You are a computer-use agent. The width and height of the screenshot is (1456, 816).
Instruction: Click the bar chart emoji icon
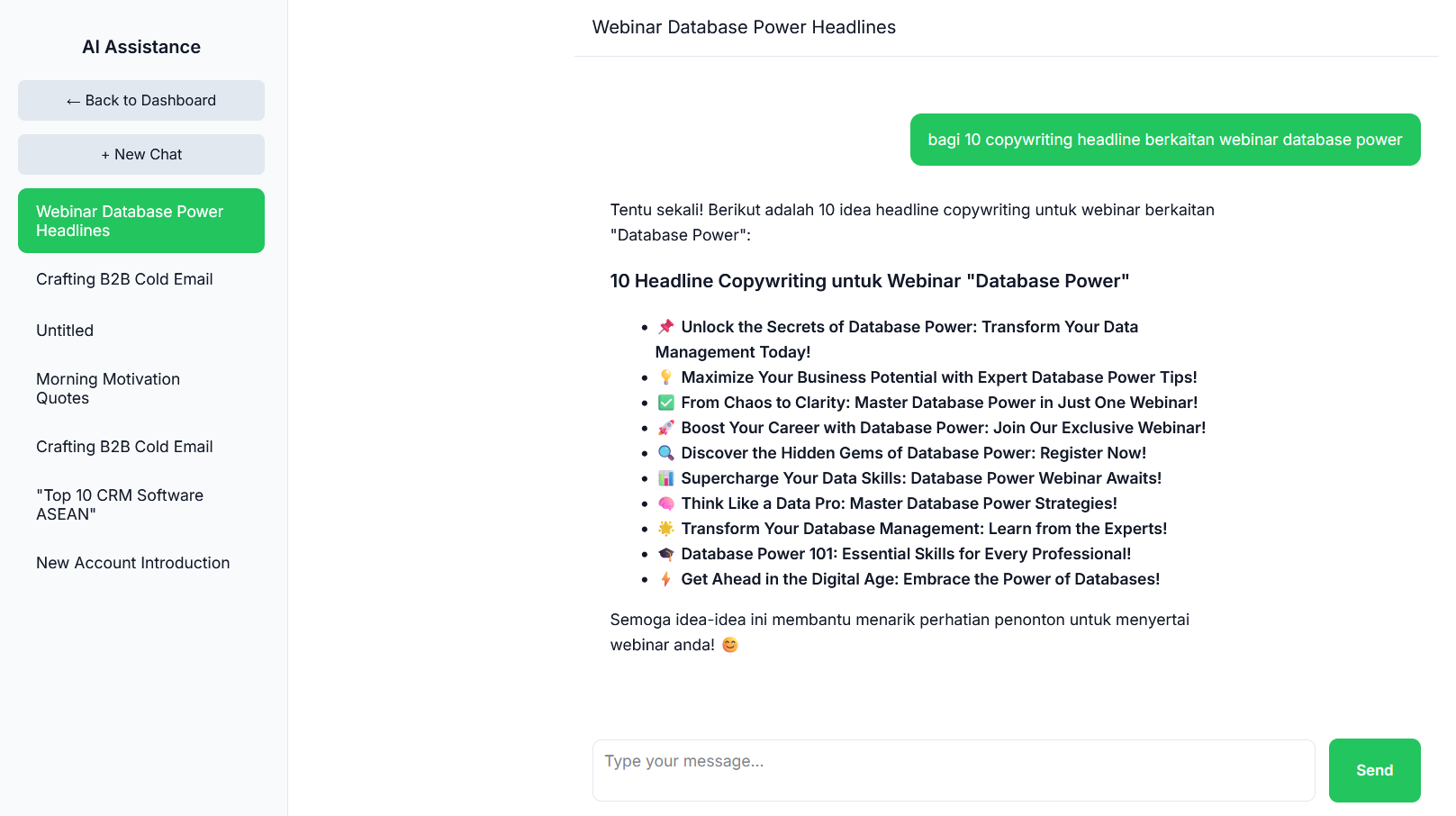[666, 478]
